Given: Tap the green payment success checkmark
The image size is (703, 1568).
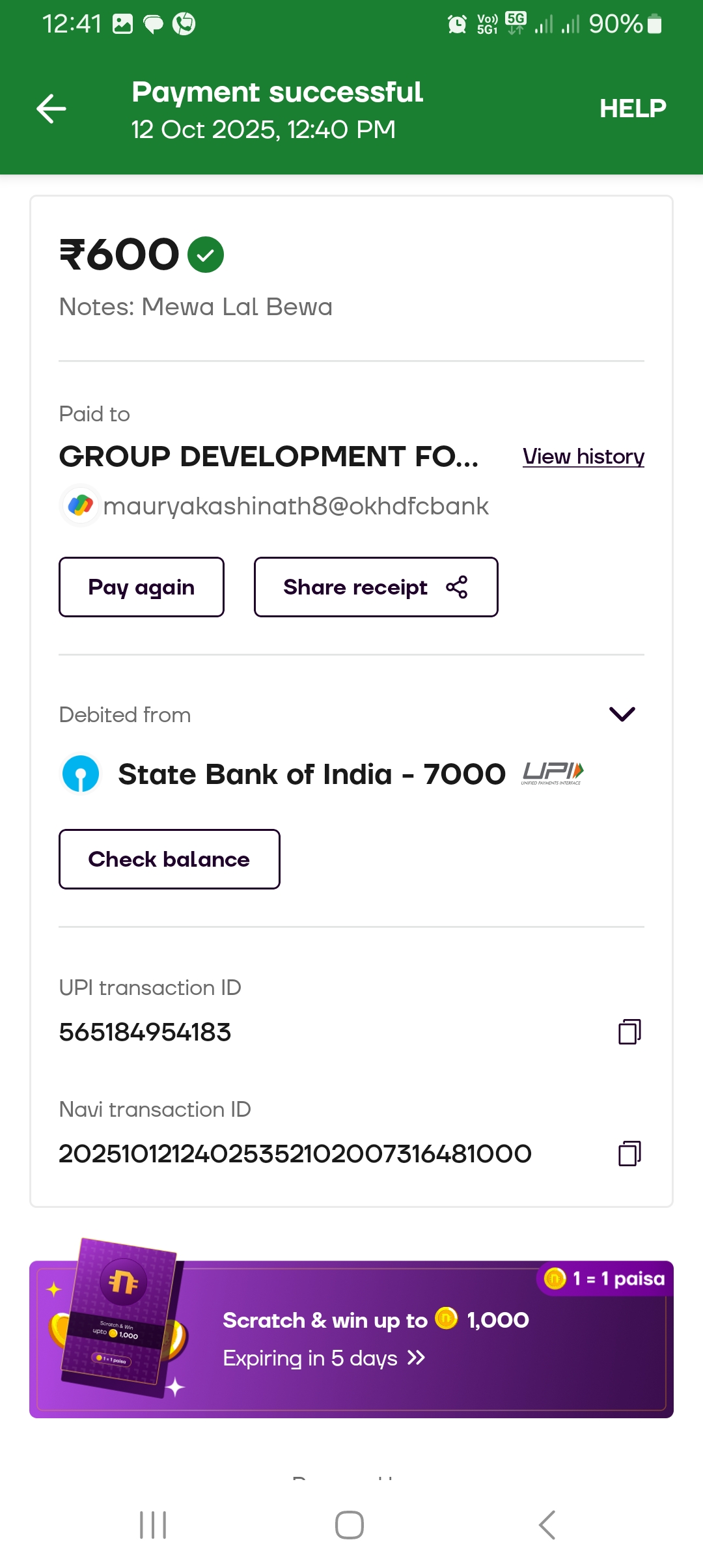Looking at the screenshot, I should (x=206, y=255).
